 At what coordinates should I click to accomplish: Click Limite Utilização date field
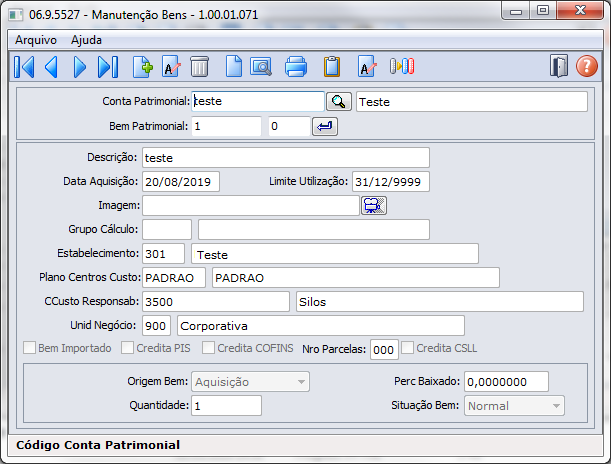390,182
